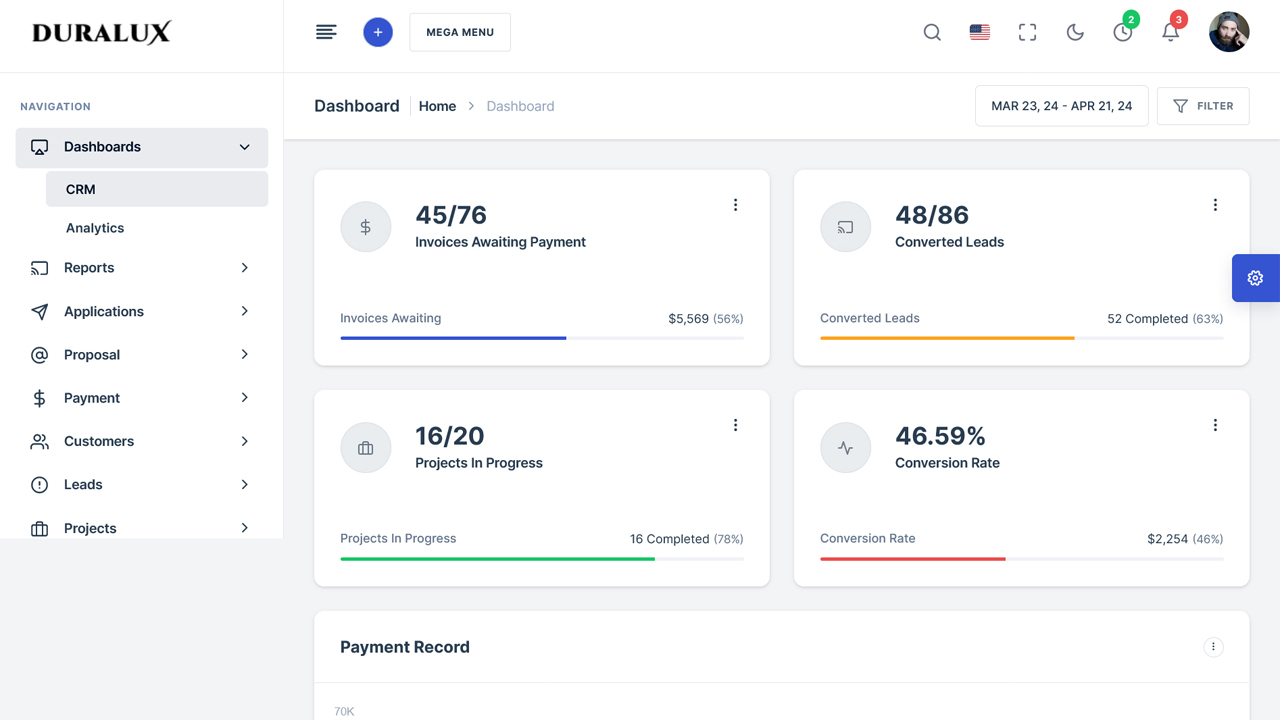Image resolution: width=1280 pixels, height=720 pixels.
Task: Open the kebab menu on Invoices Awaiting card
Action: pyautogui.click(x=736, y=204)
